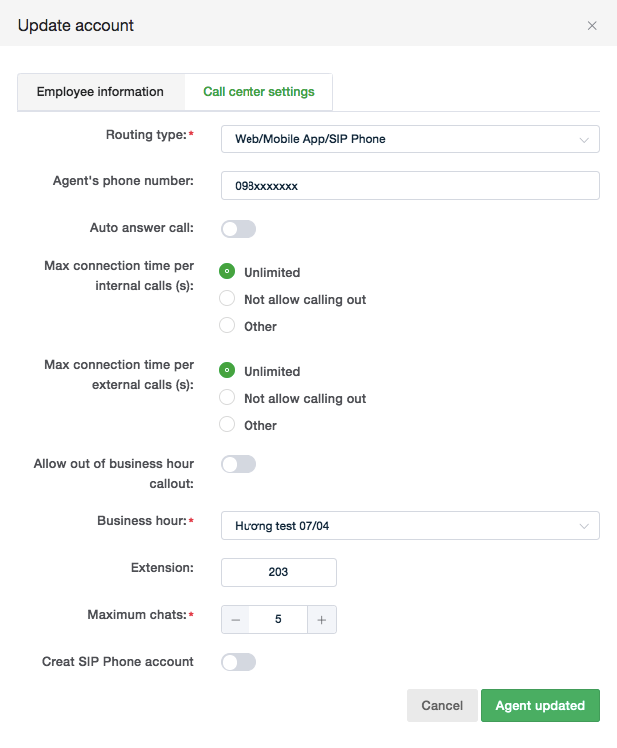
Task: Open the Call center settings tab
Action: click(258, 92)
